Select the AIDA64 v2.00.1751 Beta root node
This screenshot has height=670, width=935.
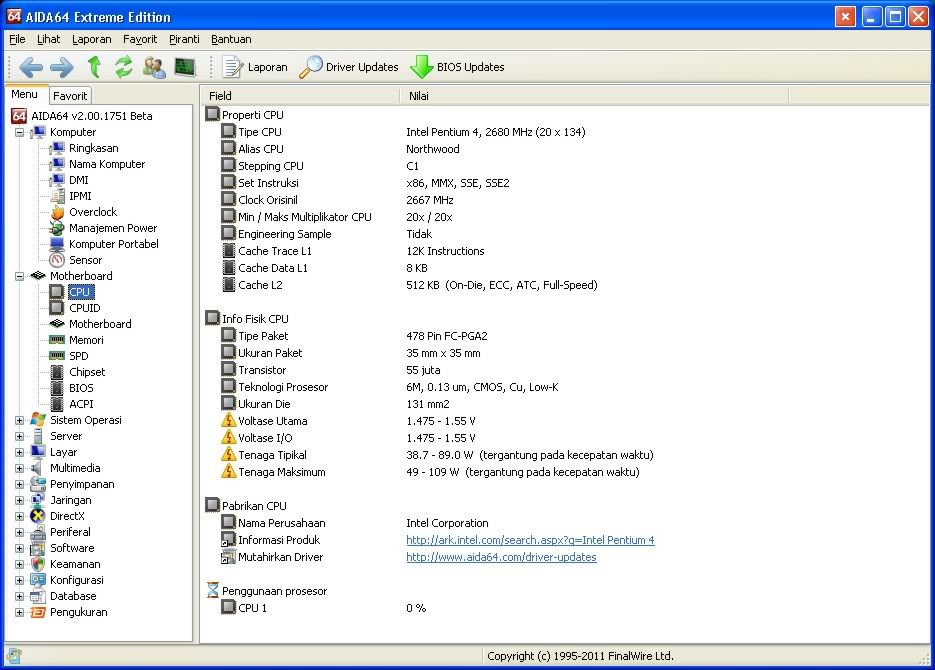pos(92,116)
